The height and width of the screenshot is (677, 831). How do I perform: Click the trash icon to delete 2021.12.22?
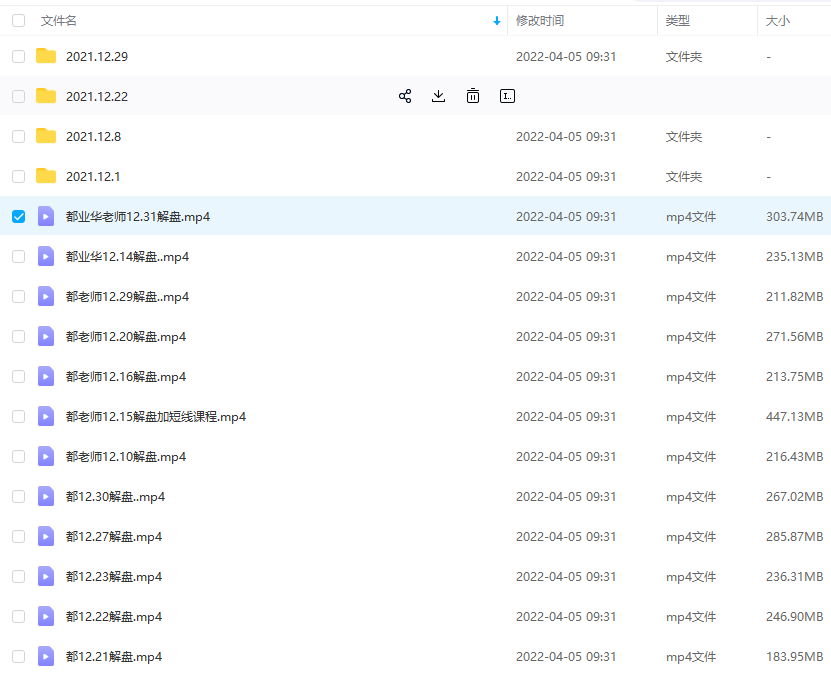(x=473, y=96)
